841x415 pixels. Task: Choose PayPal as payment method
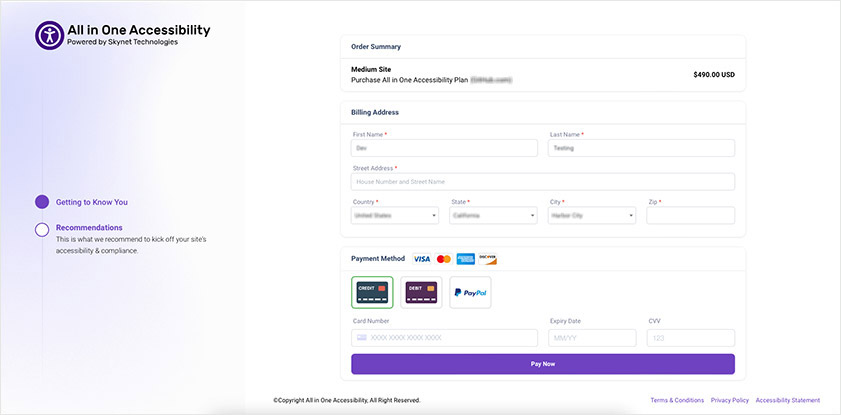[x=470, y=293]
